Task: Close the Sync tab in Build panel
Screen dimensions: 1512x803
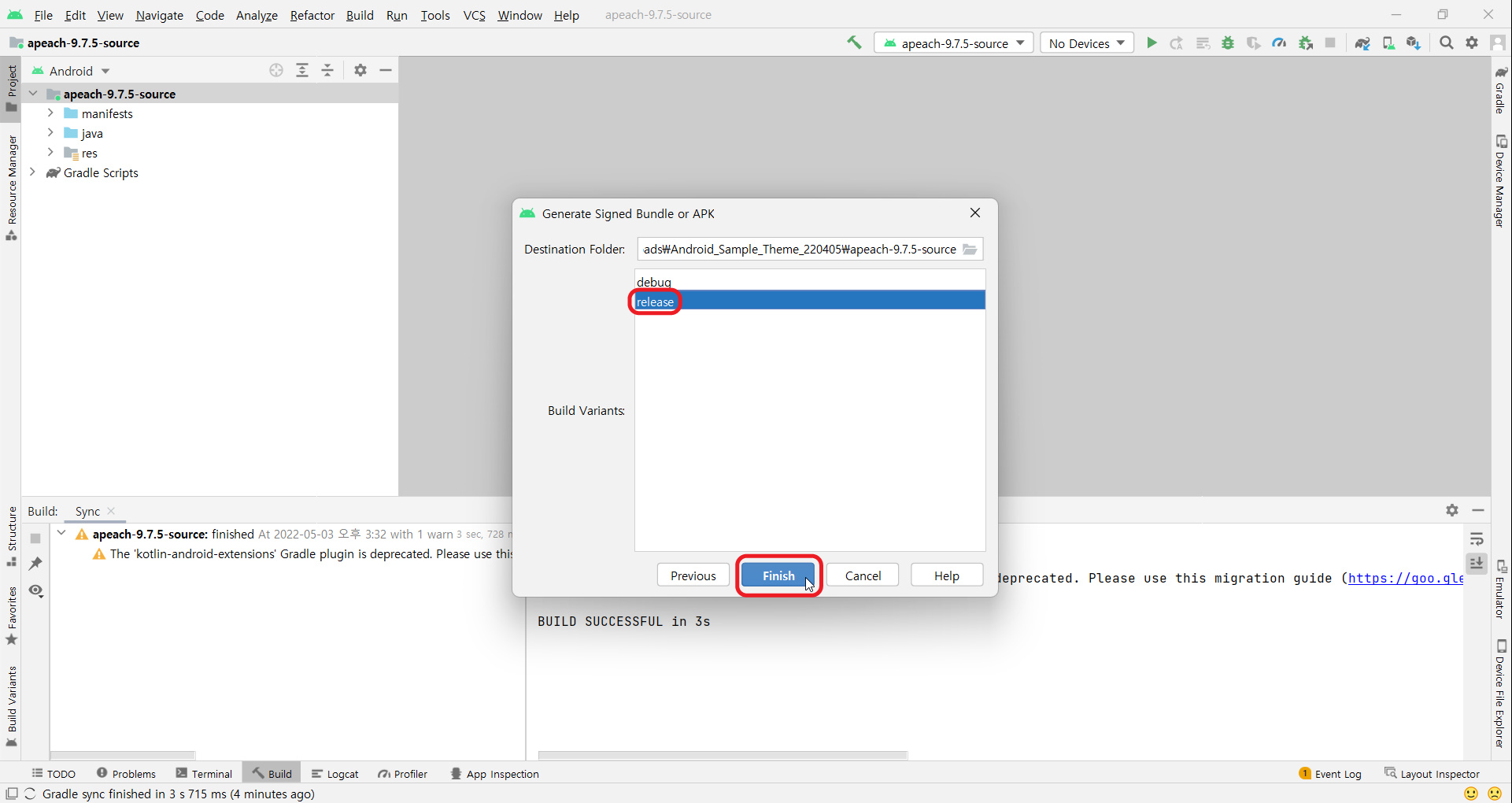Action: point(111,511)
